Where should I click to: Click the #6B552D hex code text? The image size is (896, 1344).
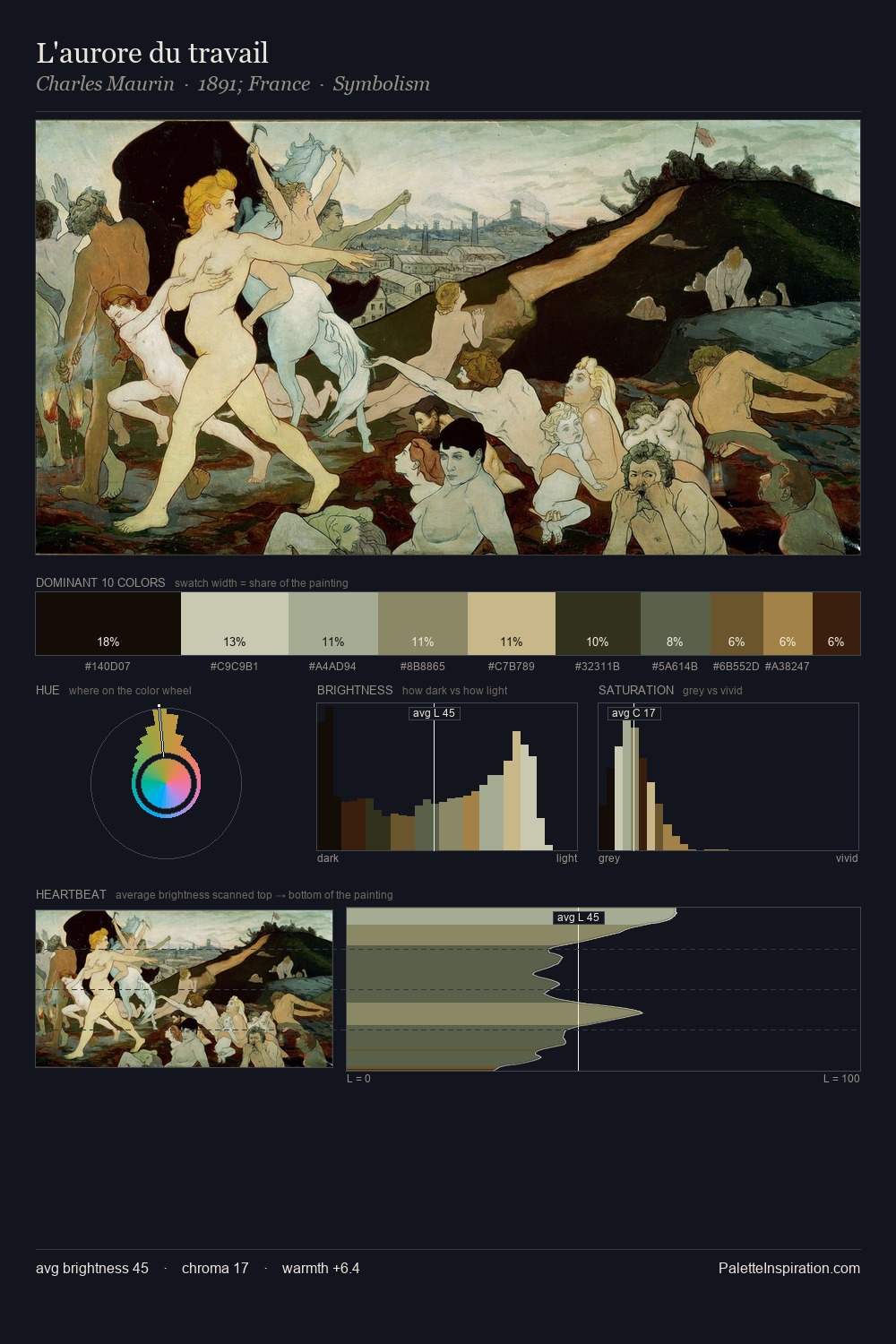(x=736, y=667)
